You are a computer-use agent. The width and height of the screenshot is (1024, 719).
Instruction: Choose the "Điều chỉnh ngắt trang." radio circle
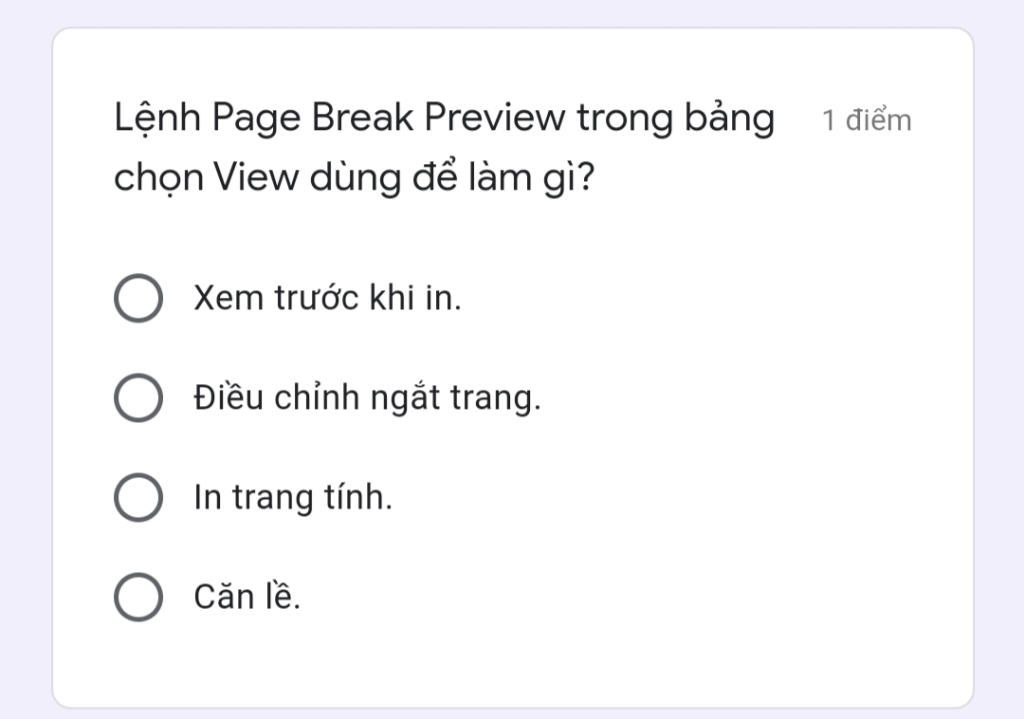tap(138, 399)
